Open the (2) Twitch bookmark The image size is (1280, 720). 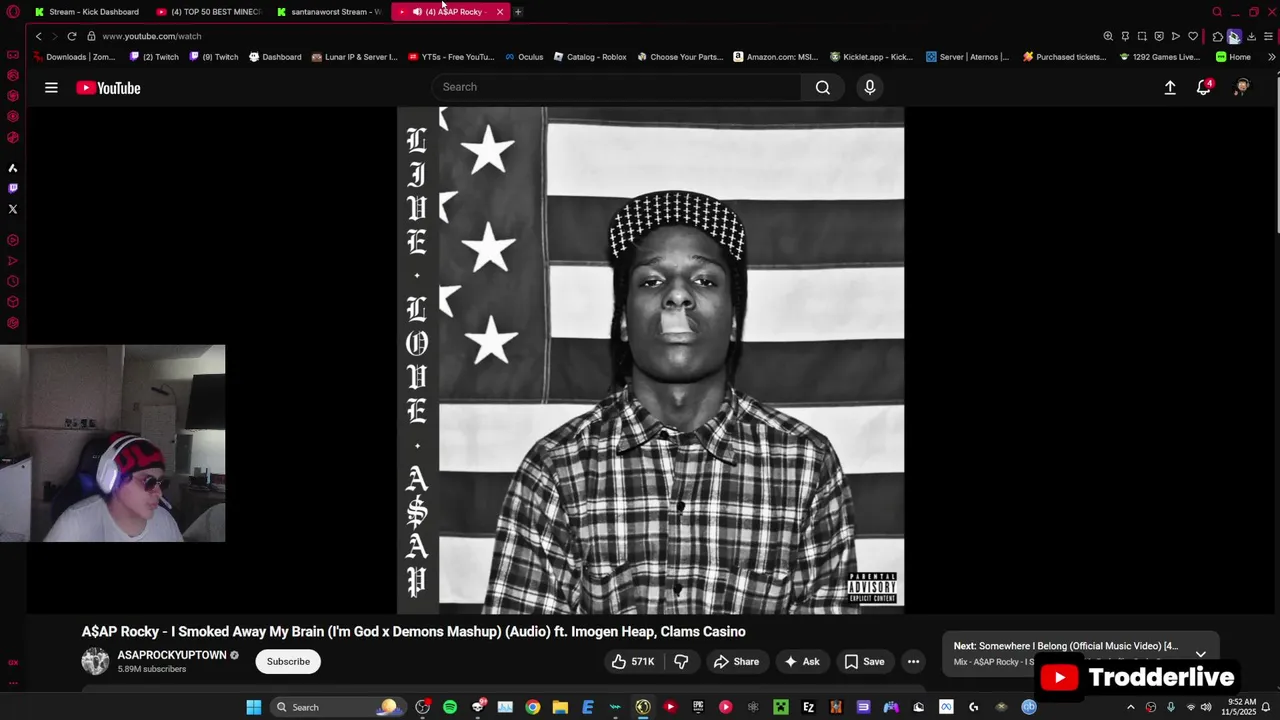tap(154, 57)
